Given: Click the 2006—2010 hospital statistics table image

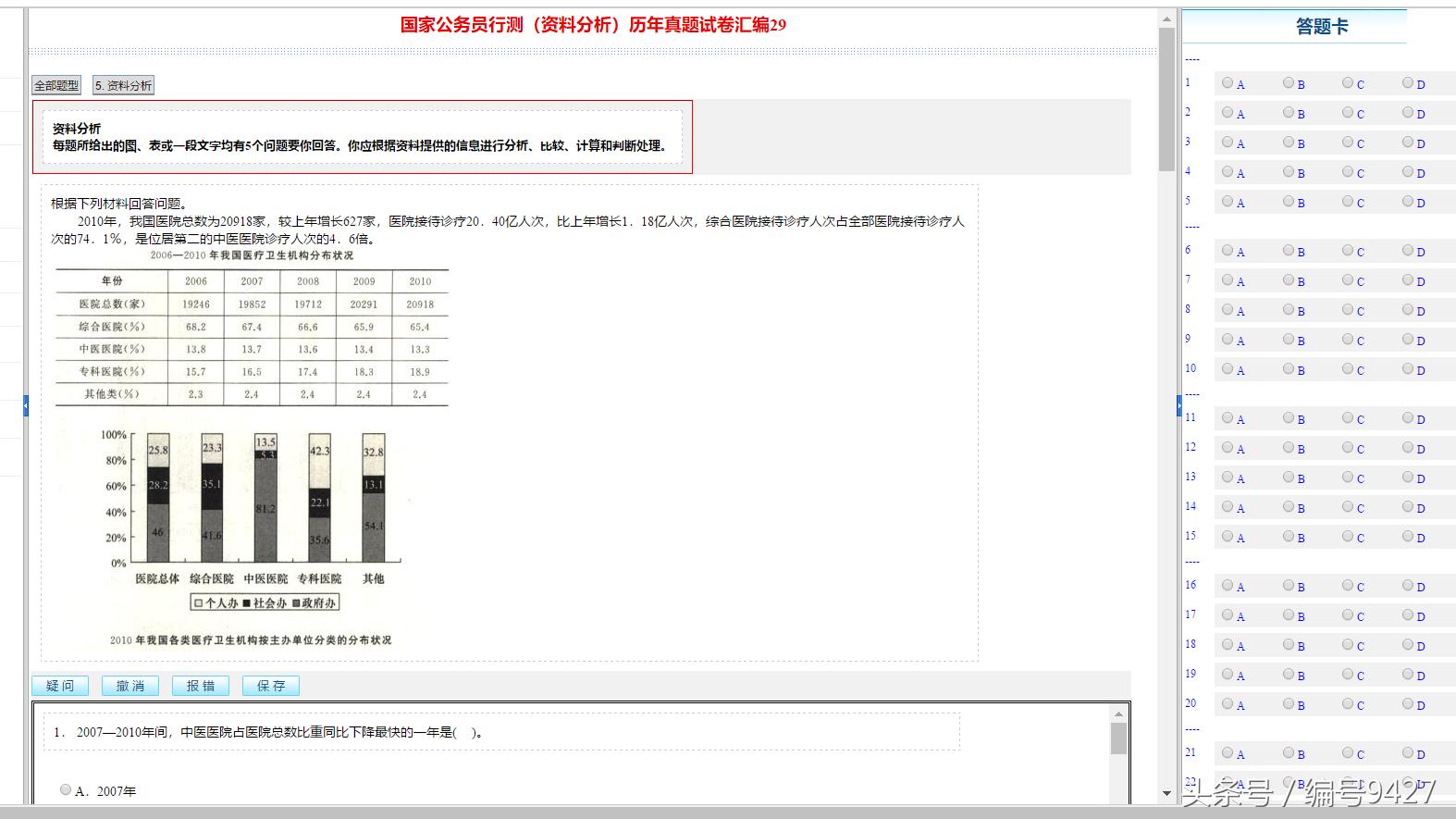Looking at the screenshot, I should point(252,329).
